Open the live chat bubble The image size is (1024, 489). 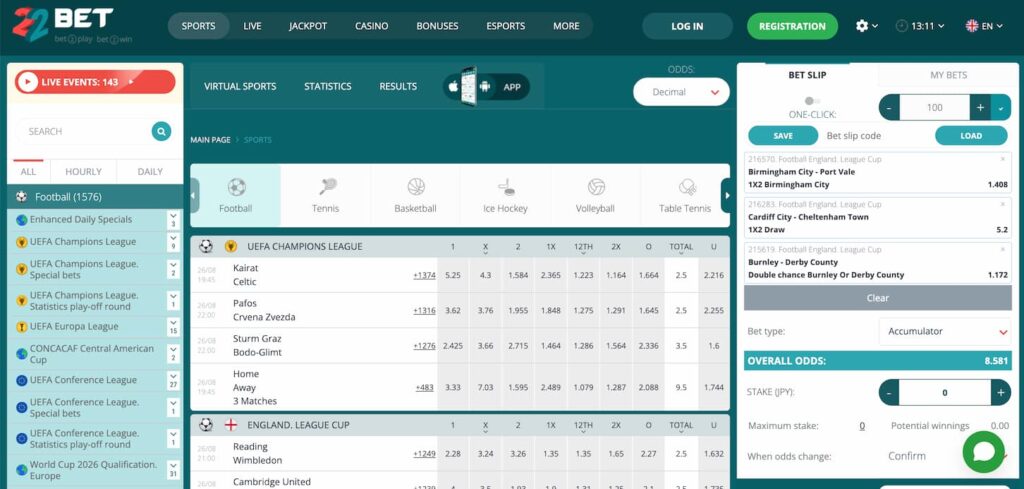click(984, 452)
